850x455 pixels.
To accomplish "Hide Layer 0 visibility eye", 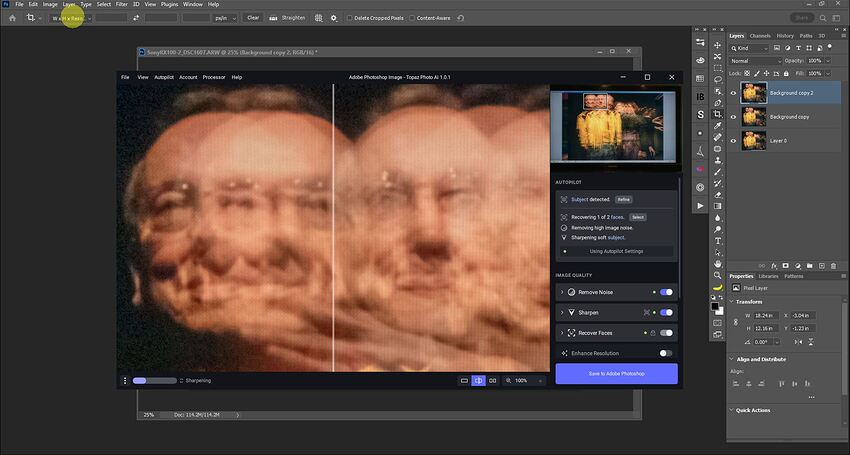I will click(x=733, y=141).
